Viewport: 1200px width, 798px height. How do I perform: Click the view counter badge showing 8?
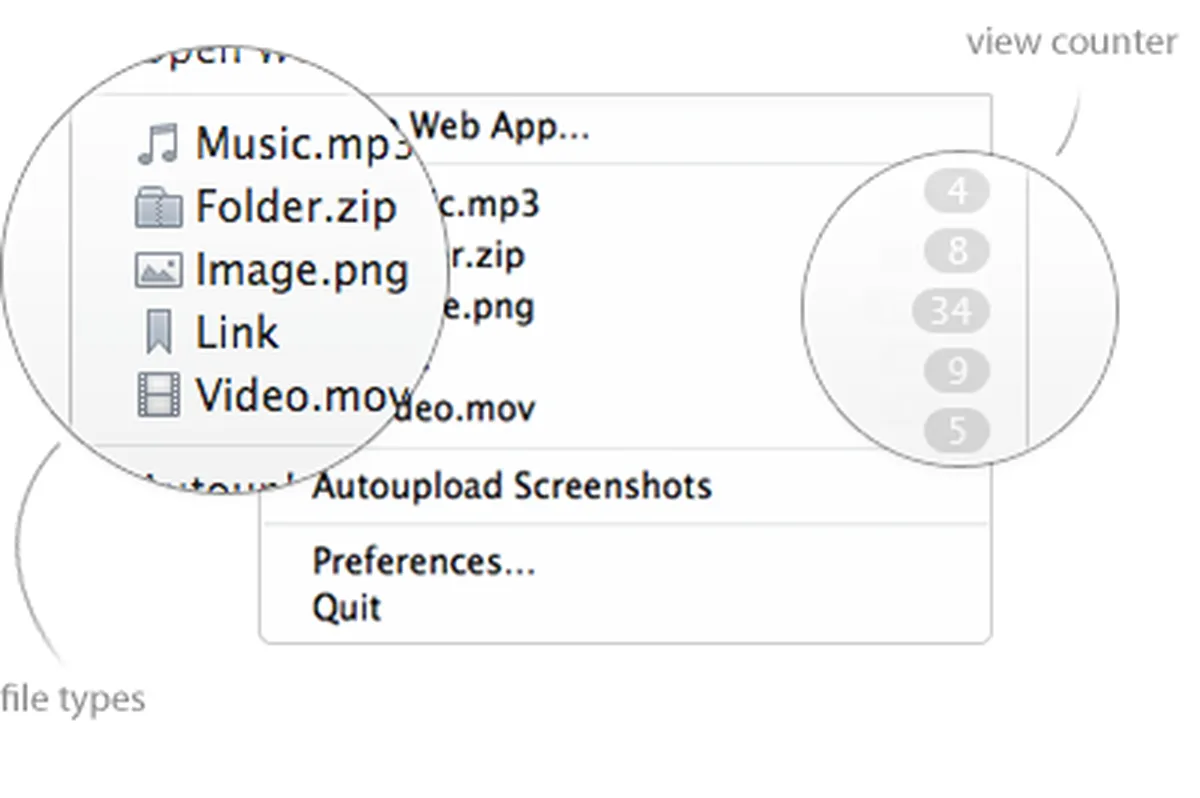pos(957,251)
